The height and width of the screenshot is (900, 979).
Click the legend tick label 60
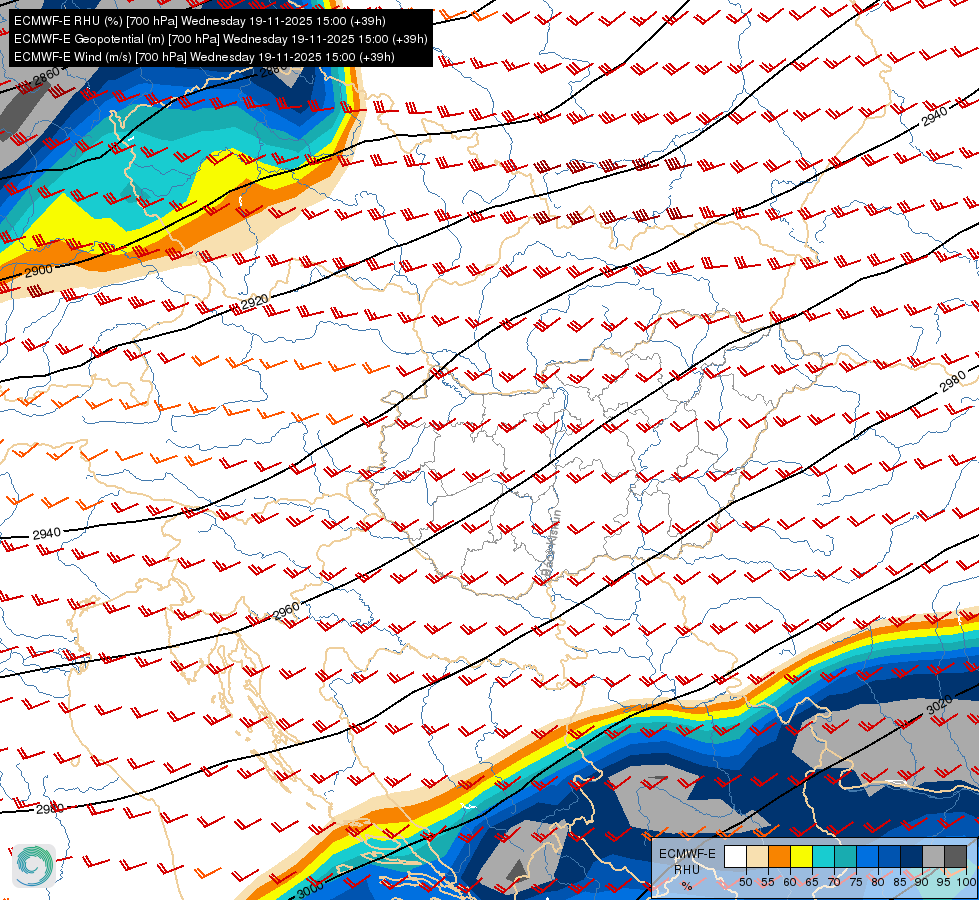pyautogui.click(x=790, y=882)
